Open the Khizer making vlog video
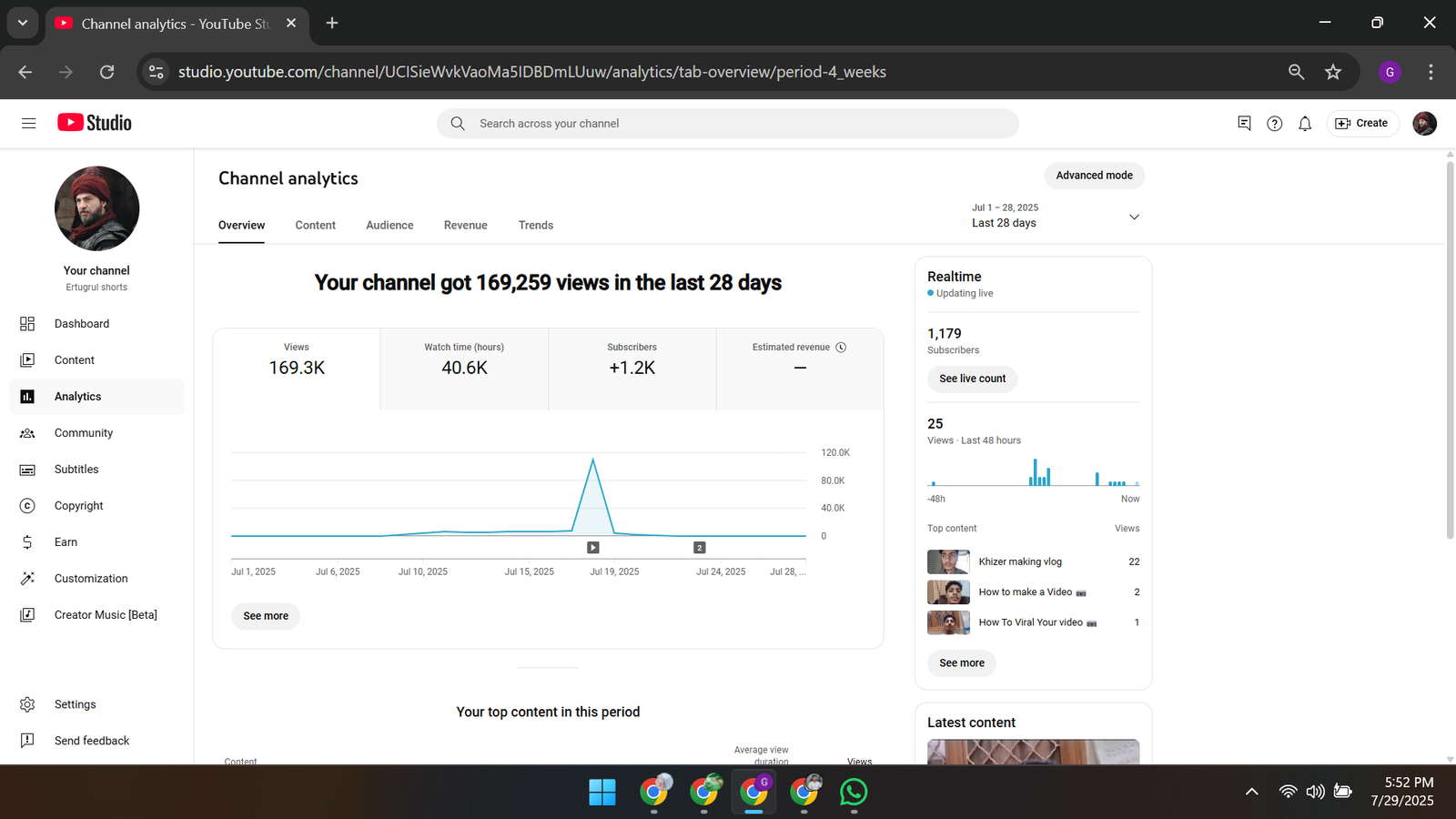Screen dimensions: 1456x819 point(1020,561)
